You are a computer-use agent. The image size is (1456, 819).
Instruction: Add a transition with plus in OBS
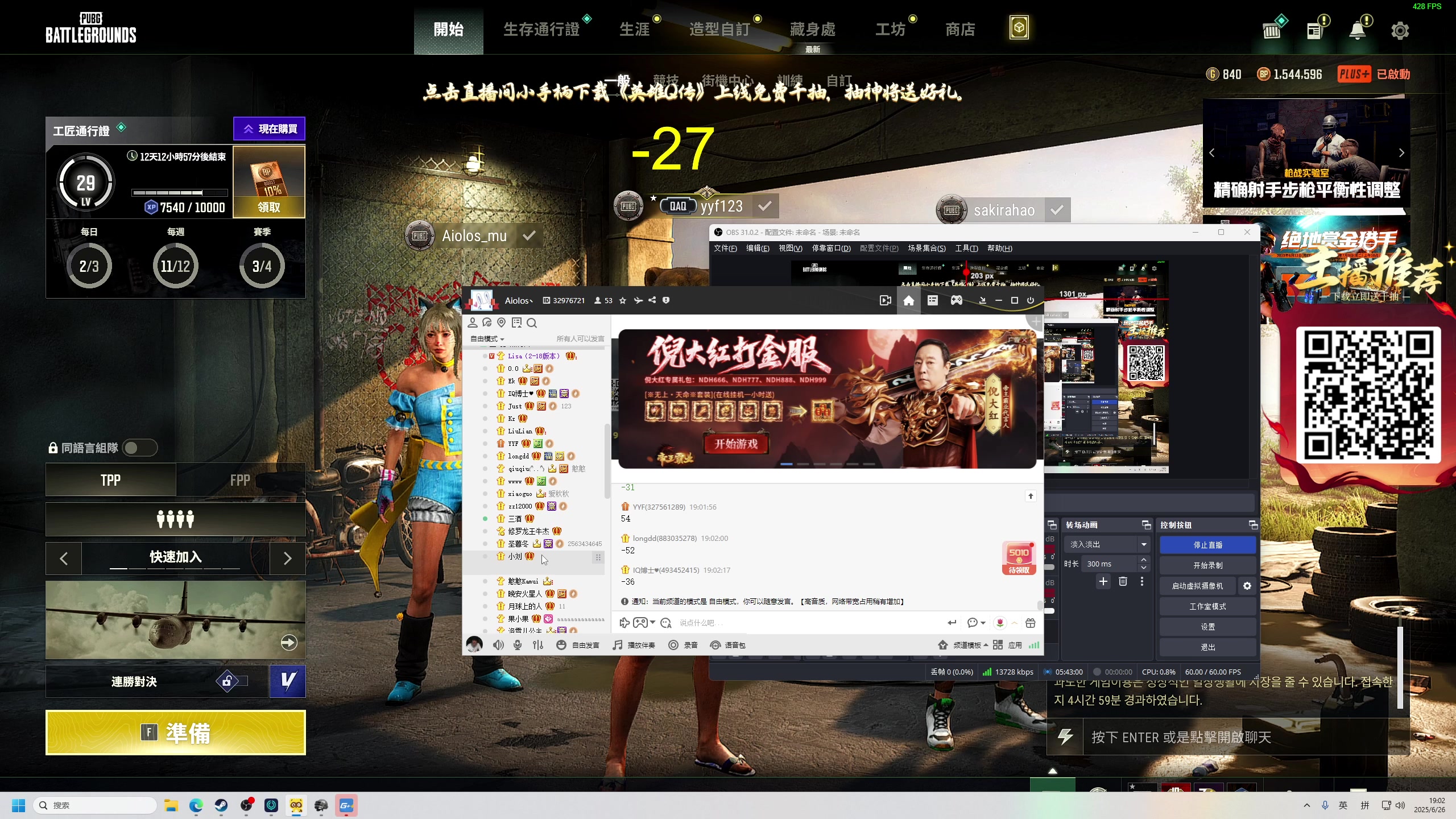(1103, 581)
